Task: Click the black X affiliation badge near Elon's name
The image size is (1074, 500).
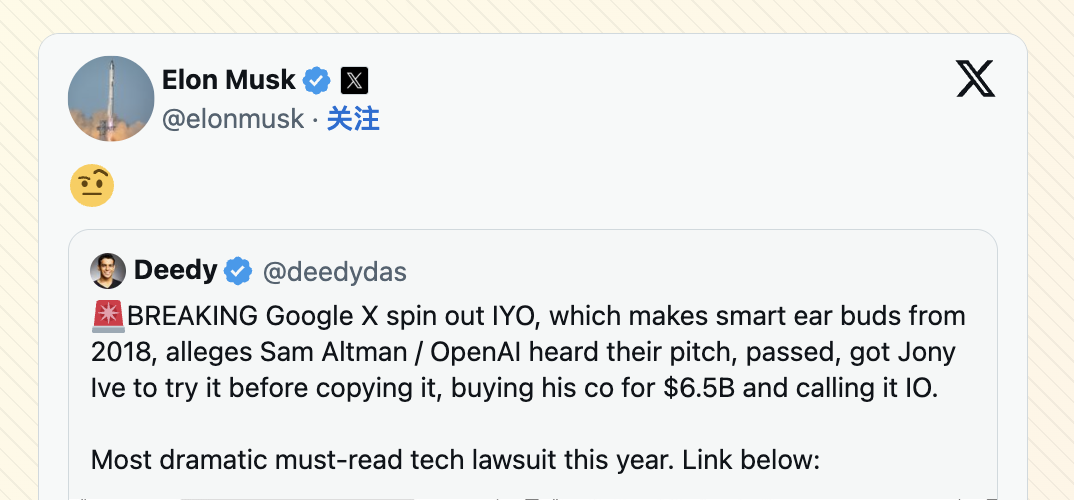Action: [x=354, y=81]
